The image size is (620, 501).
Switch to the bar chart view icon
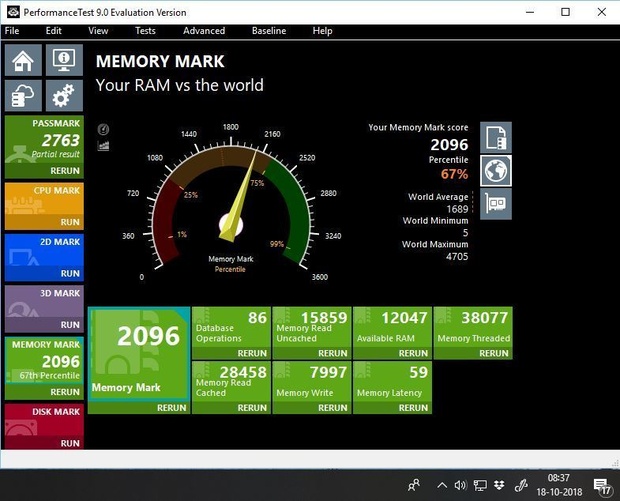(x=103, y=146)
